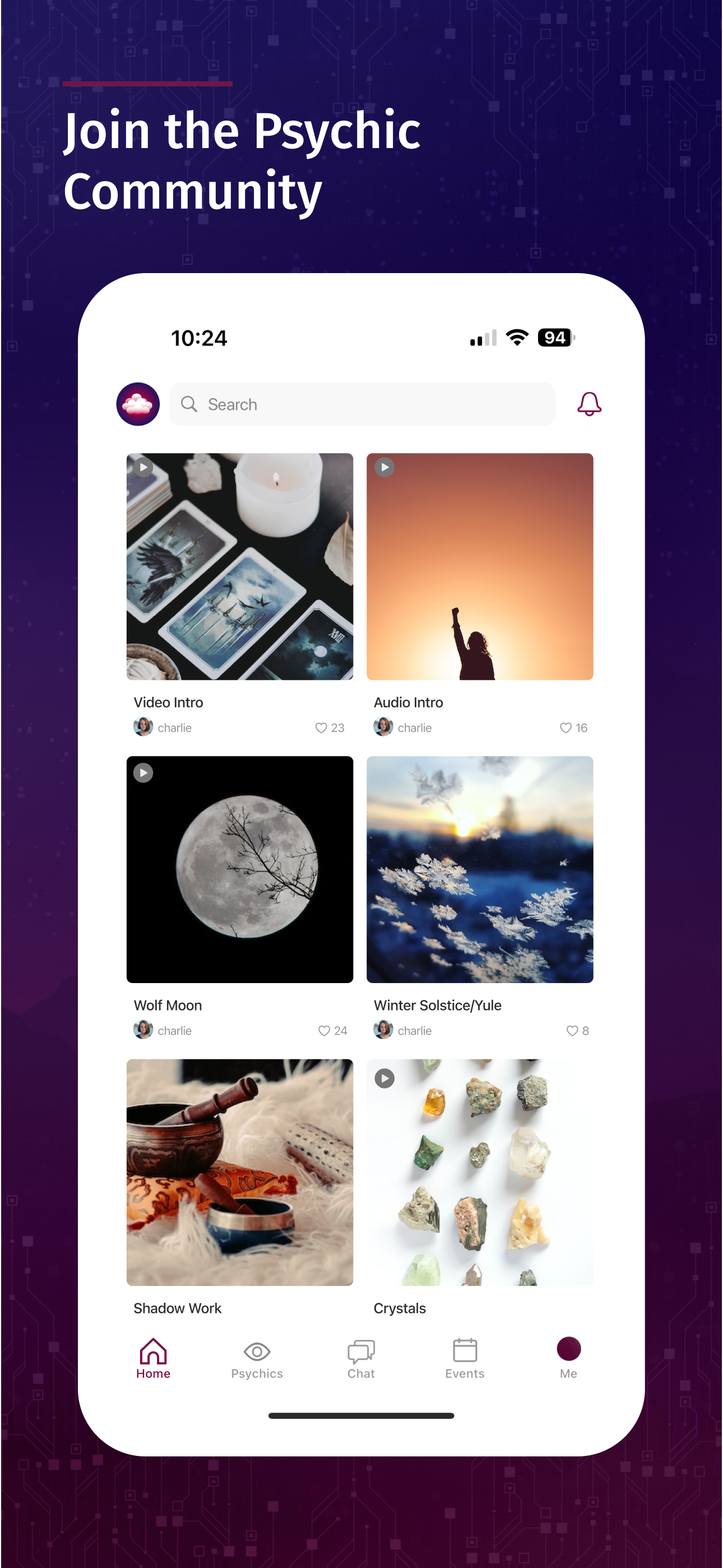Go to the Events calendar tab
This screenshot has height=1568, width=723.
point(465,1359)
